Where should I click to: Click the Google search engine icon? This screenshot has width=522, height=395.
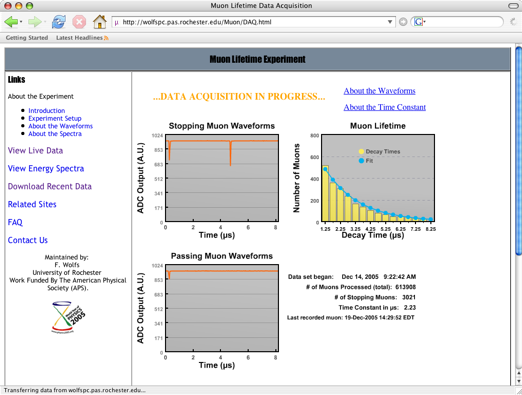(418, 22)
